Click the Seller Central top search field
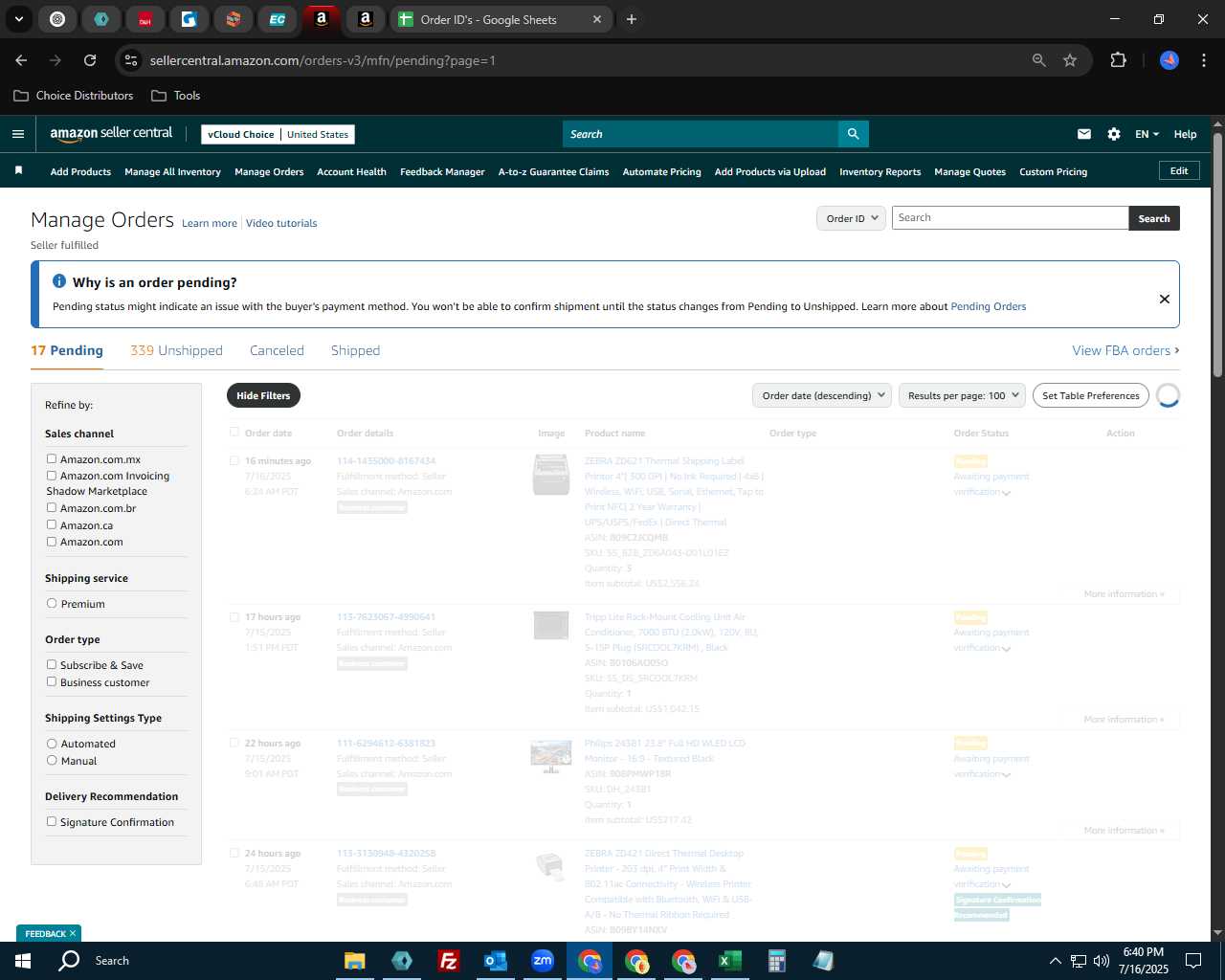The height and width of the screenshot is (980, 1225). [x=700, y=134]
